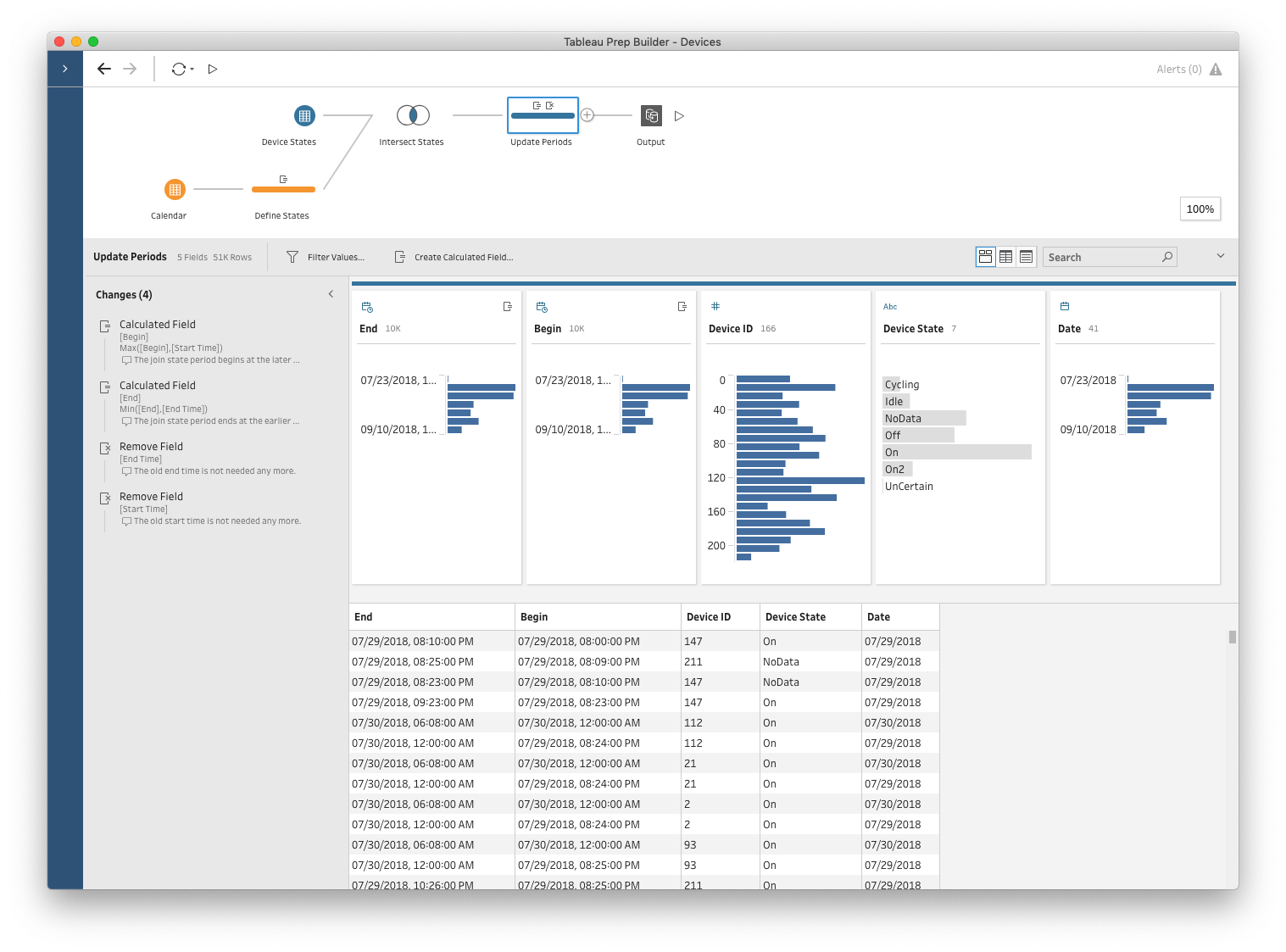Collapse the Changes pane
Screen dimensions: 1286x952
[331, 294]
